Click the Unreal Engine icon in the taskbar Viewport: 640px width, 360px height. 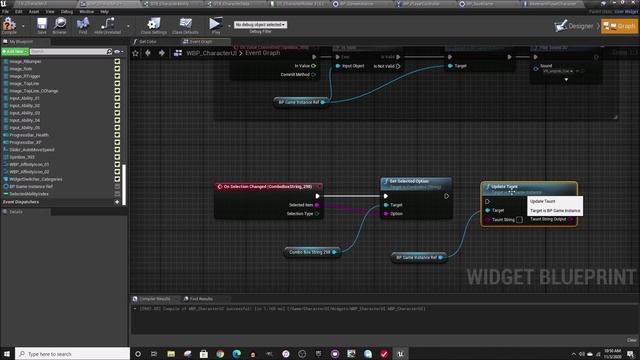[400, 354]
